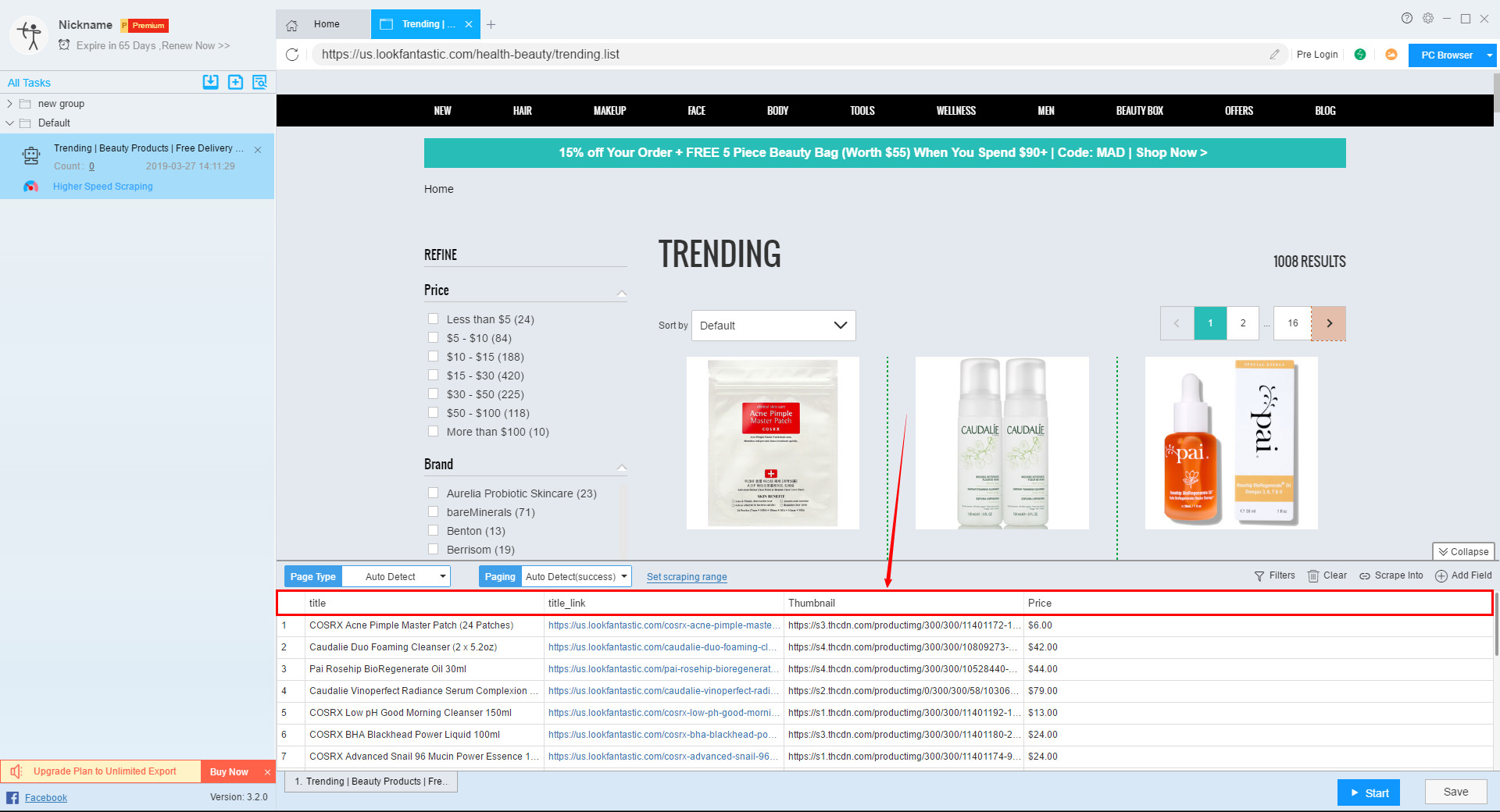Open the HAIR menu
This screenshot has width=1500, height=812.
[x=523, y=111]
